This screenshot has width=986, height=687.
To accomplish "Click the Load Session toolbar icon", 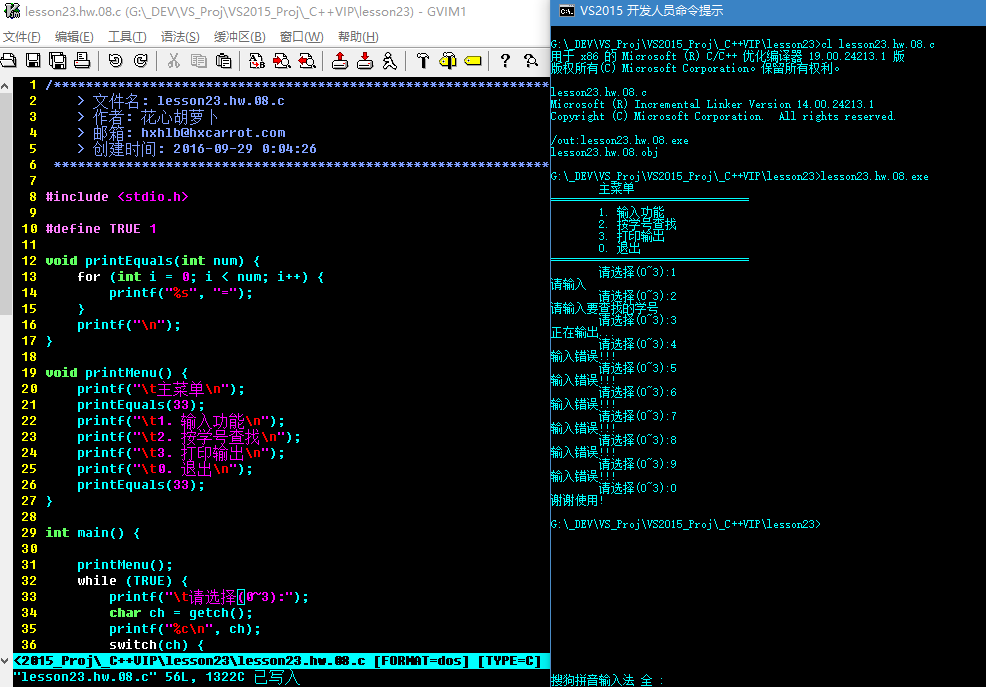I will [340, 60].
